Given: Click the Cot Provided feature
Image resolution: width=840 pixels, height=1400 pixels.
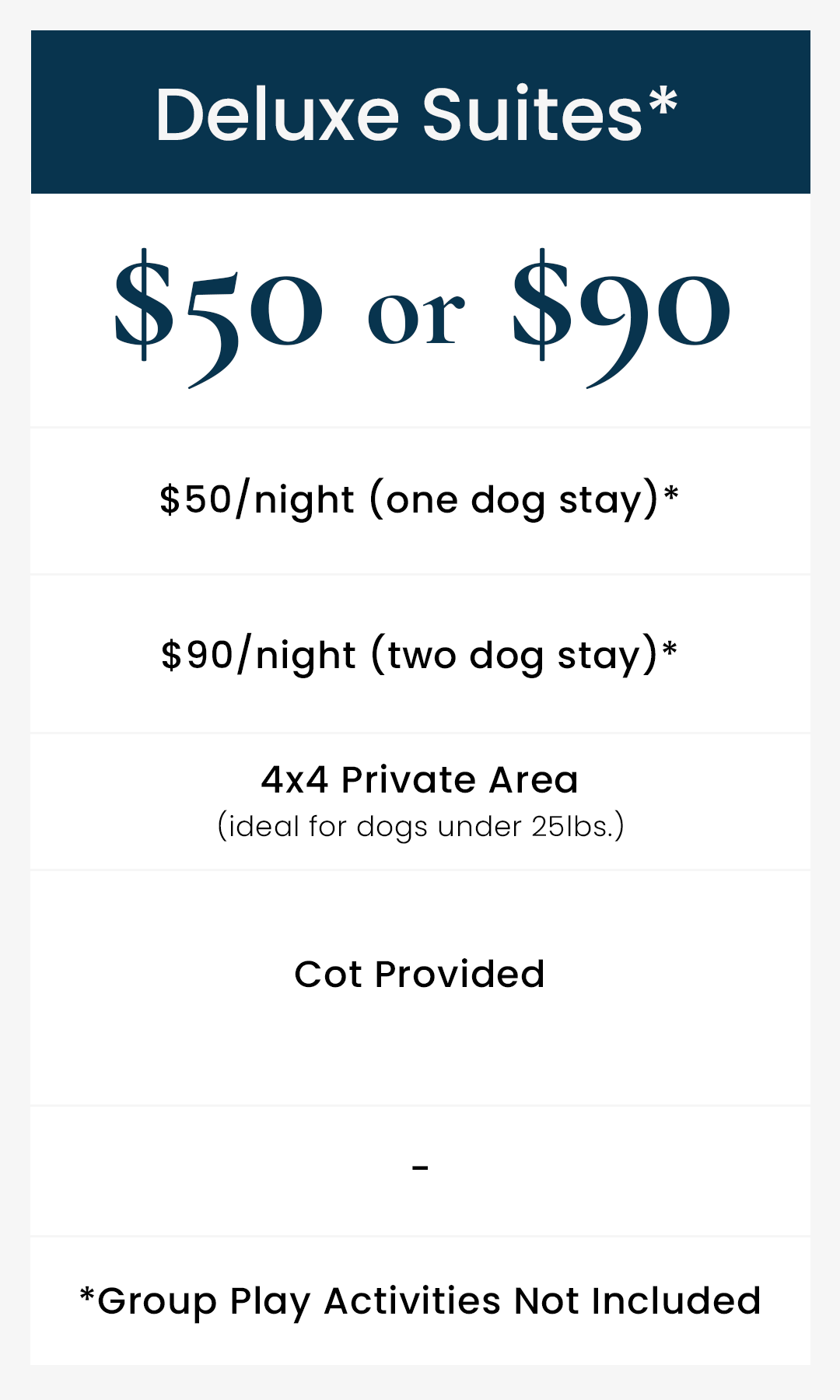Looking at the screenshot, I should [x=420, y=974].
